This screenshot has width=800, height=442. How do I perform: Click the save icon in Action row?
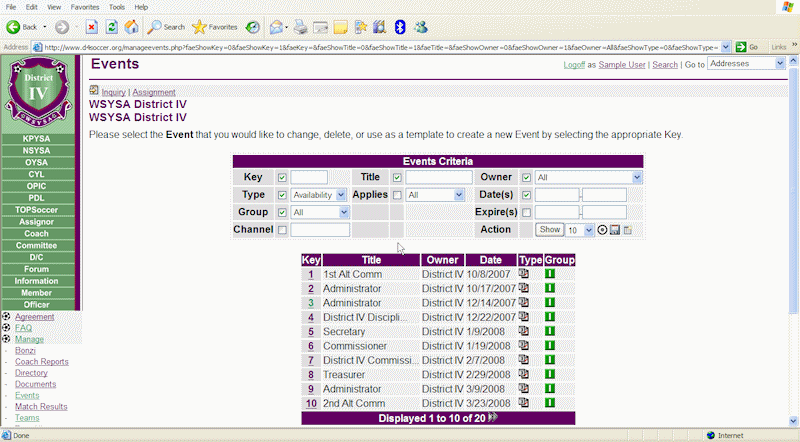point(615,230)
